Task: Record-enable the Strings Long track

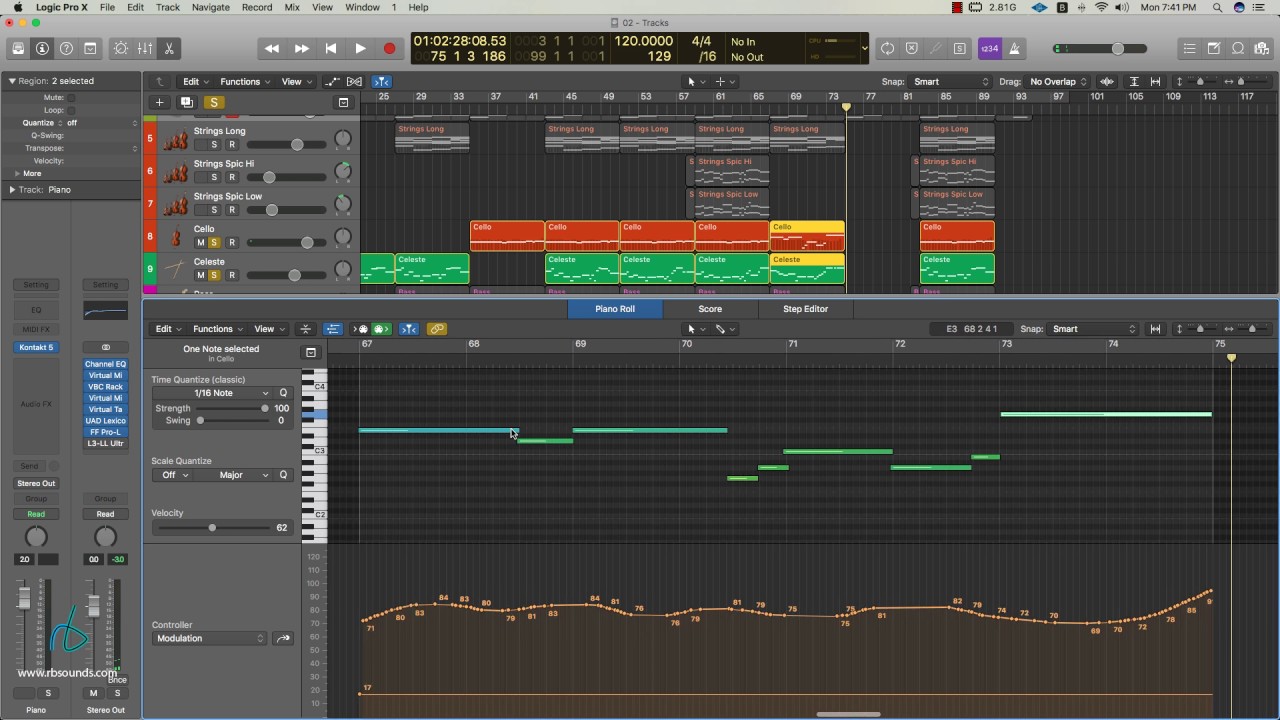Action: [232, 145]
